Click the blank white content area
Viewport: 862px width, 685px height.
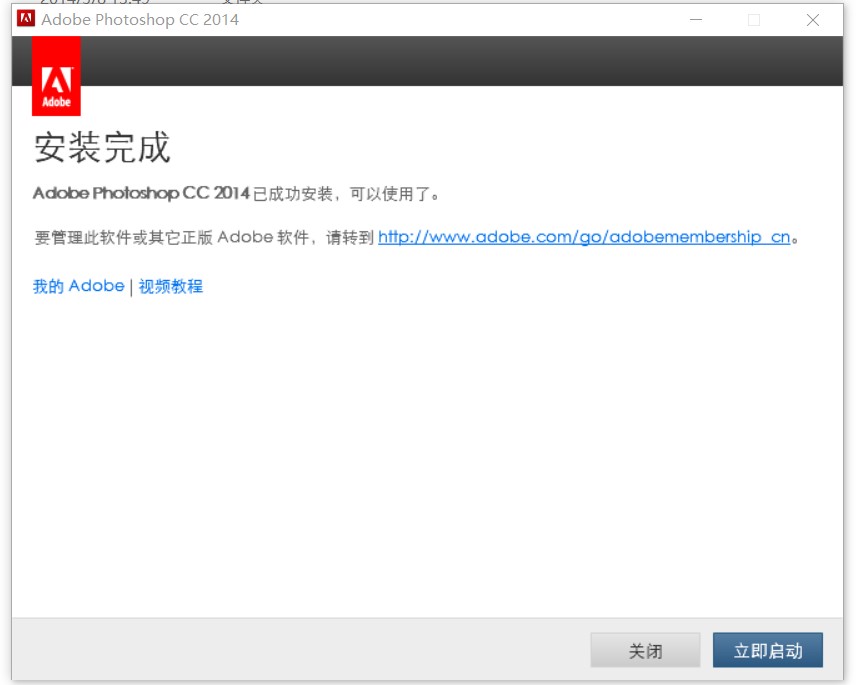tap(430, 450)
